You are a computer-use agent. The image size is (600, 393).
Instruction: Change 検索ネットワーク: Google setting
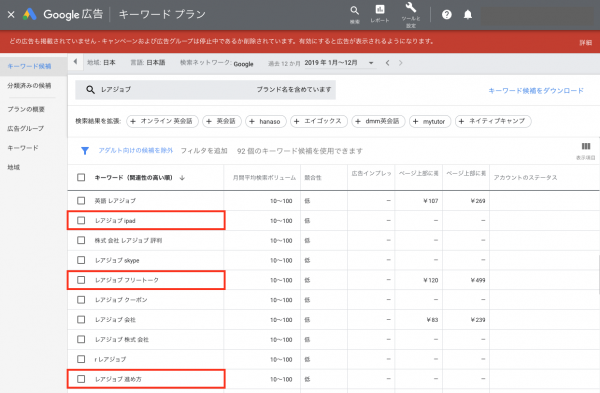coord(217,63)
